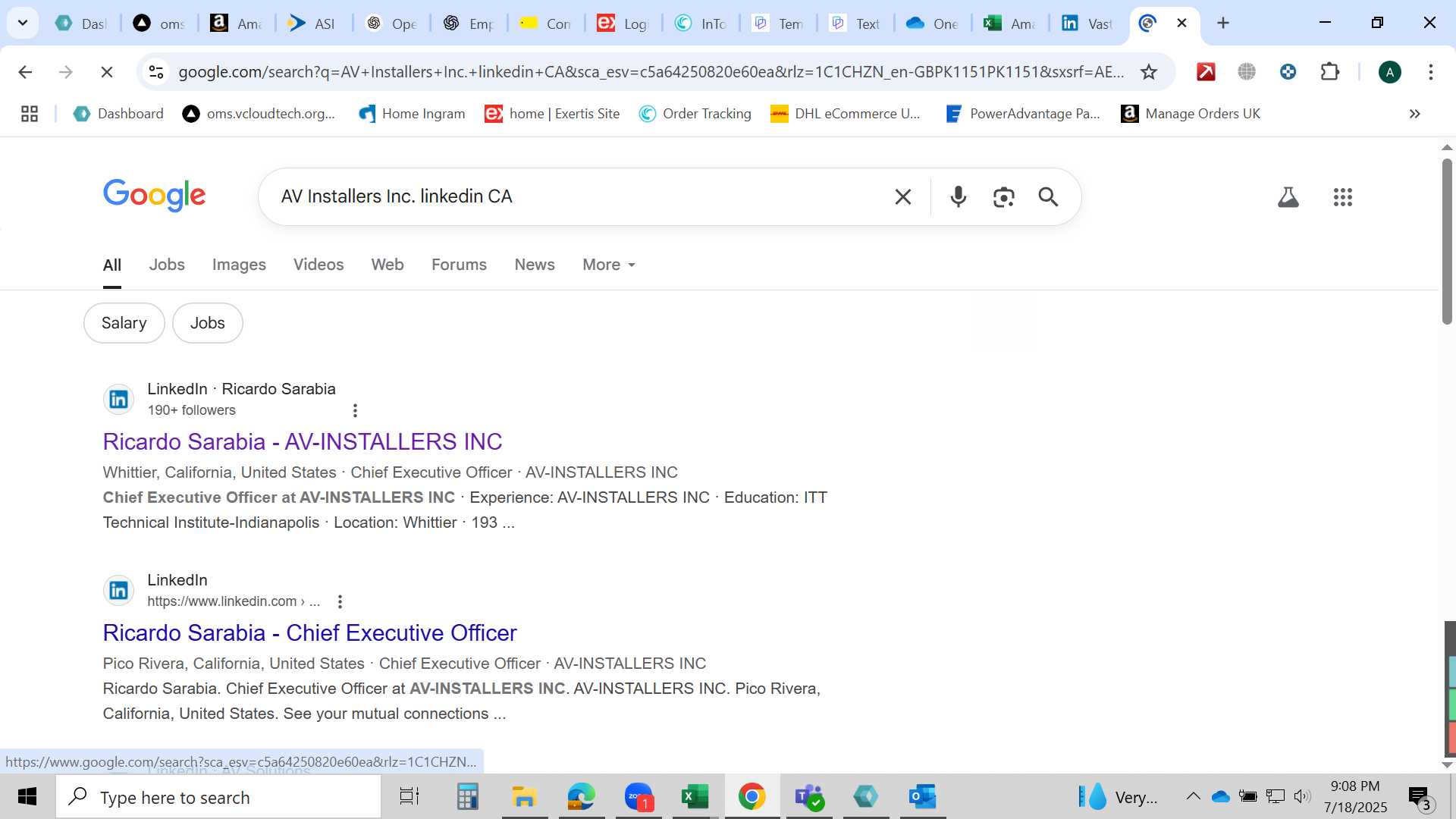Open tab search dropdown arrow
The width and height of the screenshot is (1456, 819).
point(23,23)
